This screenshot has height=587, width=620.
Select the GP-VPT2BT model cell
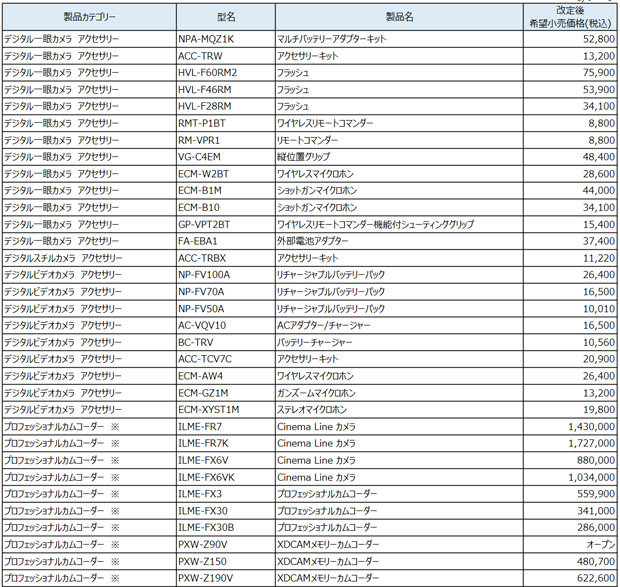226,225
